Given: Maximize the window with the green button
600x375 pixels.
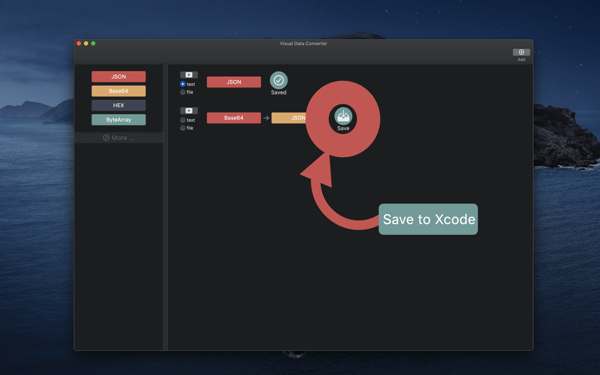Looking at the screenshot, I should pos(93,43).
